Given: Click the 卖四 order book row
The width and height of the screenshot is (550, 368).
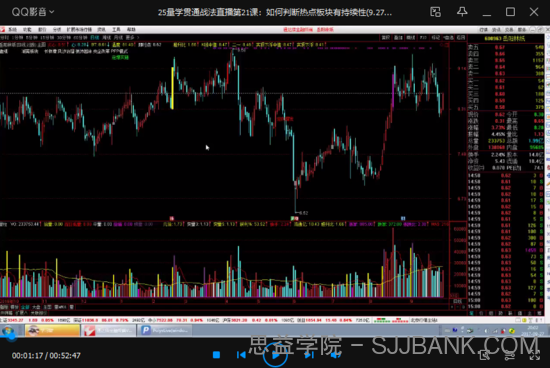Looking at the screenshot, I should tap(505, 54).
